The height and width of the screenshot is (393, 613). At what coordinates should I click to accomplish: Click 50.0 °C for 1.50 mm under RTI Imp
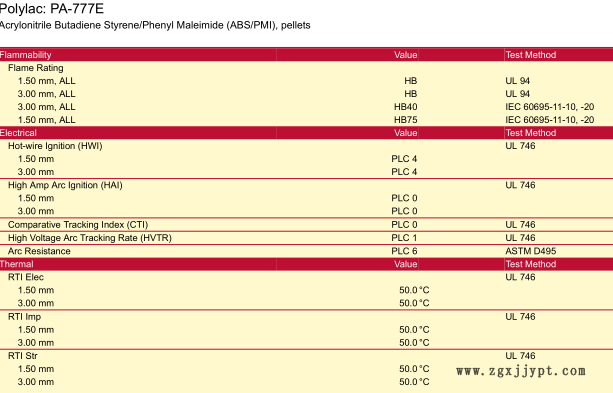tap(414, 330)
